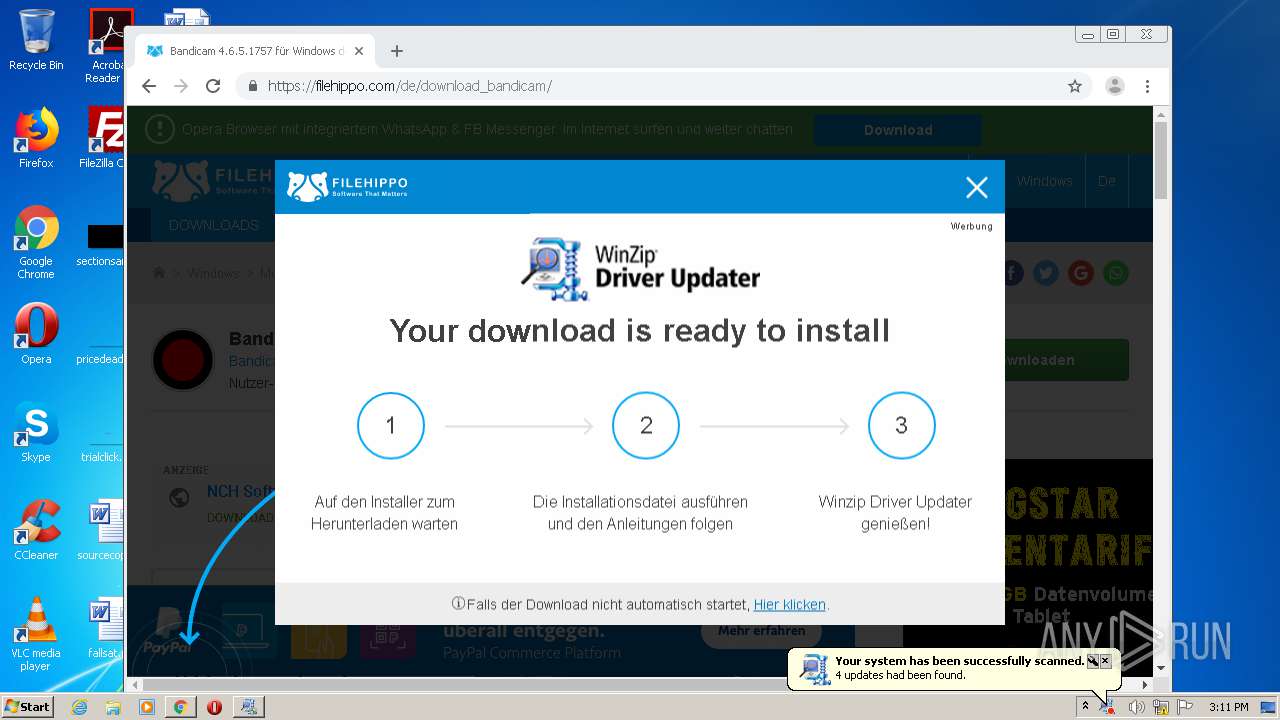Open Windows Explorer from taskbar

click(x=113, y=707)
